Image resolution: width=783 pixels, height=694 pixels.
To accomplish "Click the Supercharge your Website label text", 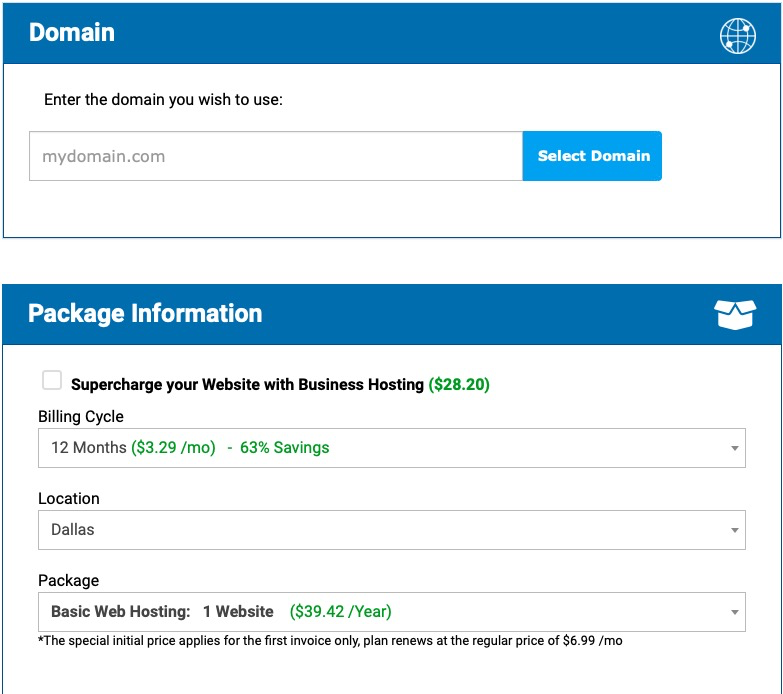I will click(x=247, y=385).
